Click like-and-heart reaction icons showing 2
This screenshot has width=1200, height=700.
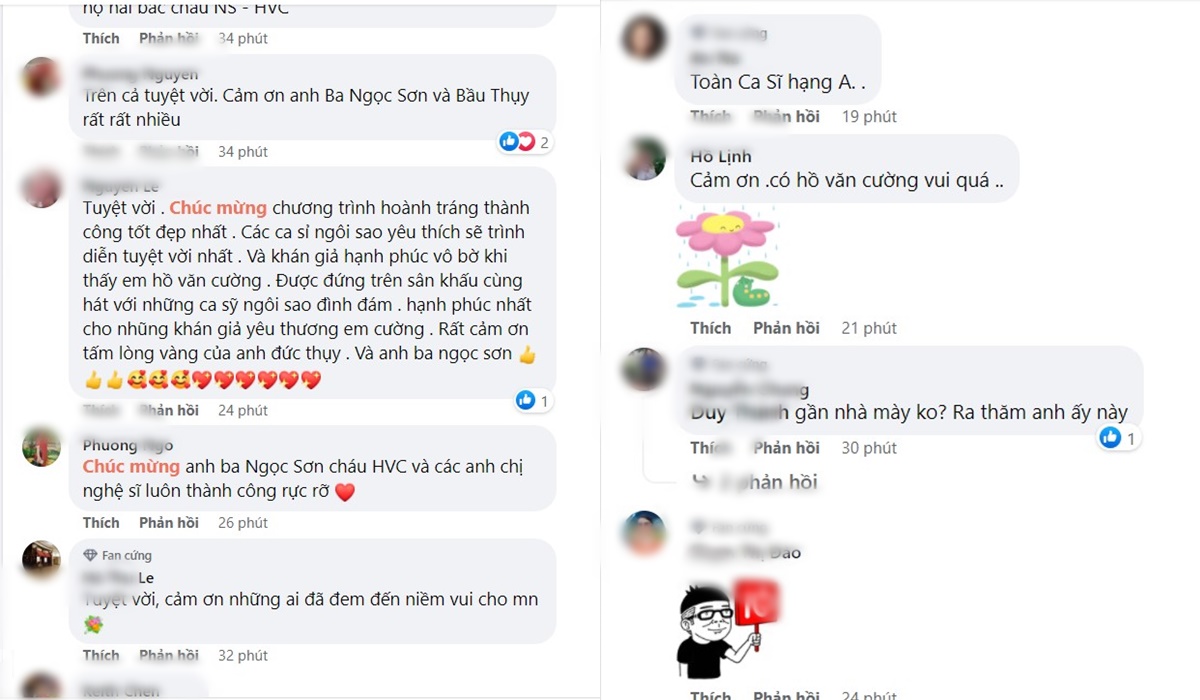pyautogui.click(x=517, y=142)
